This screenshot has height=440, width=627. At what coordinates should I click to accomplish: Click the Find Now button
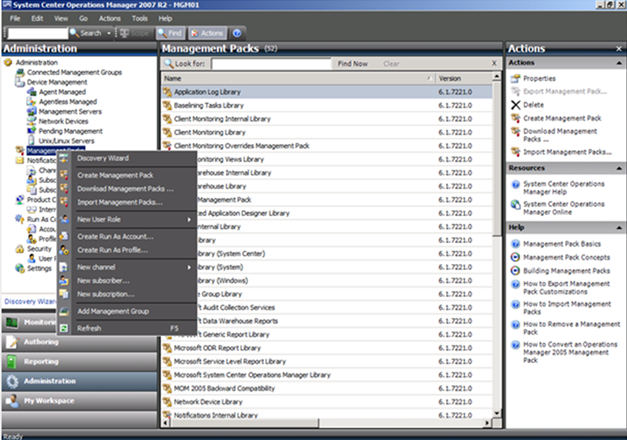tap(353, 64)
